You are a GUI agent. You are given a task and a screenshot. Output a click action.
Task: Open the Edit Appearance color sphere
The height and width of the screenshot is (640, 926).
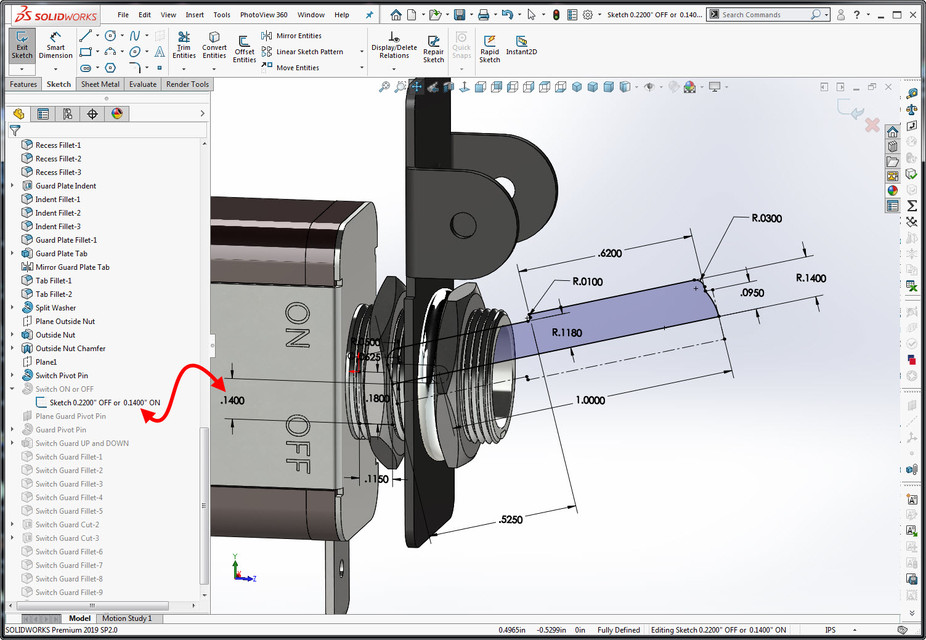click(688, 87)
